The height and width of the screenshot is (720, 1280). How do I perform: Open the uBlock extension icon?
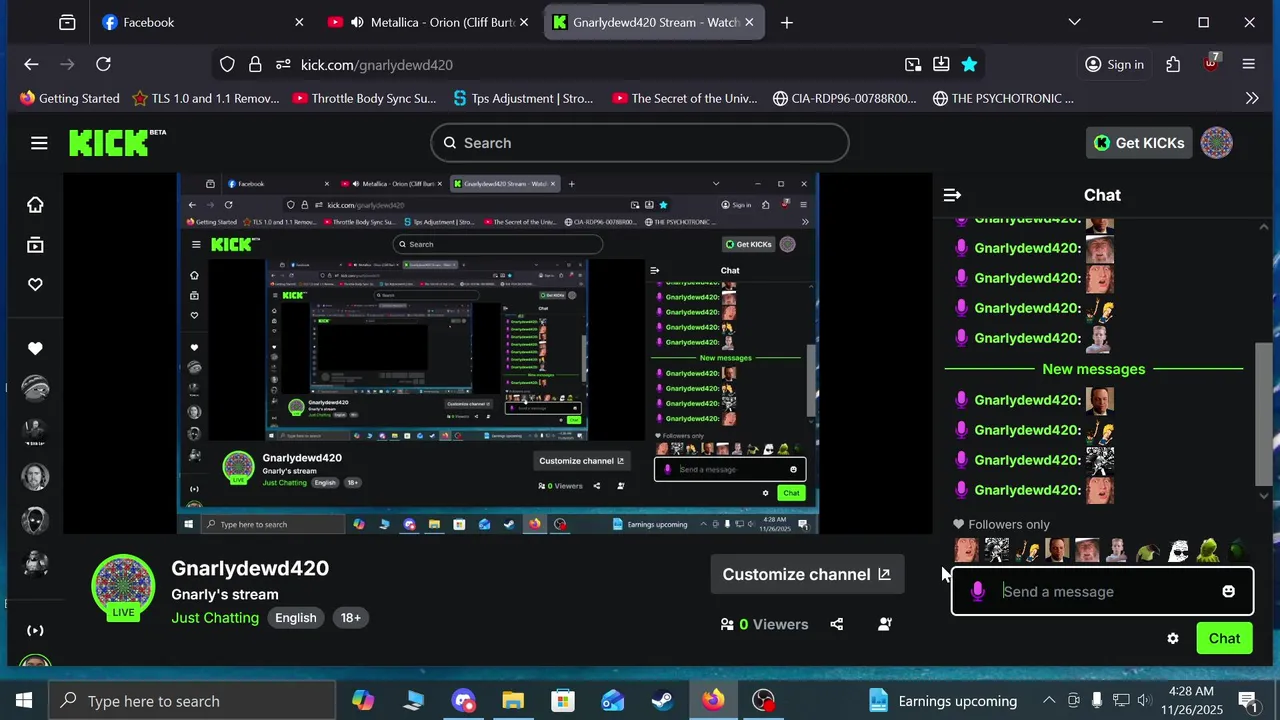tap(1211, 63)
